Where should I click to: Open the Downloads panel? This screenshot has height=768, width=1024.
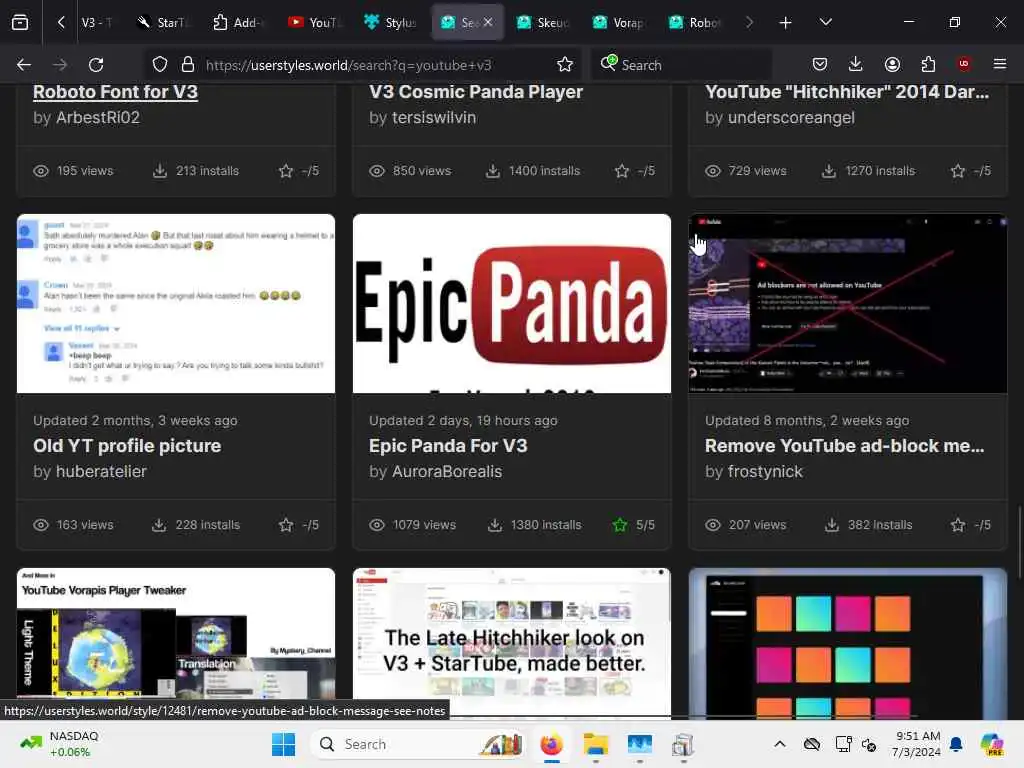(856, 64)
